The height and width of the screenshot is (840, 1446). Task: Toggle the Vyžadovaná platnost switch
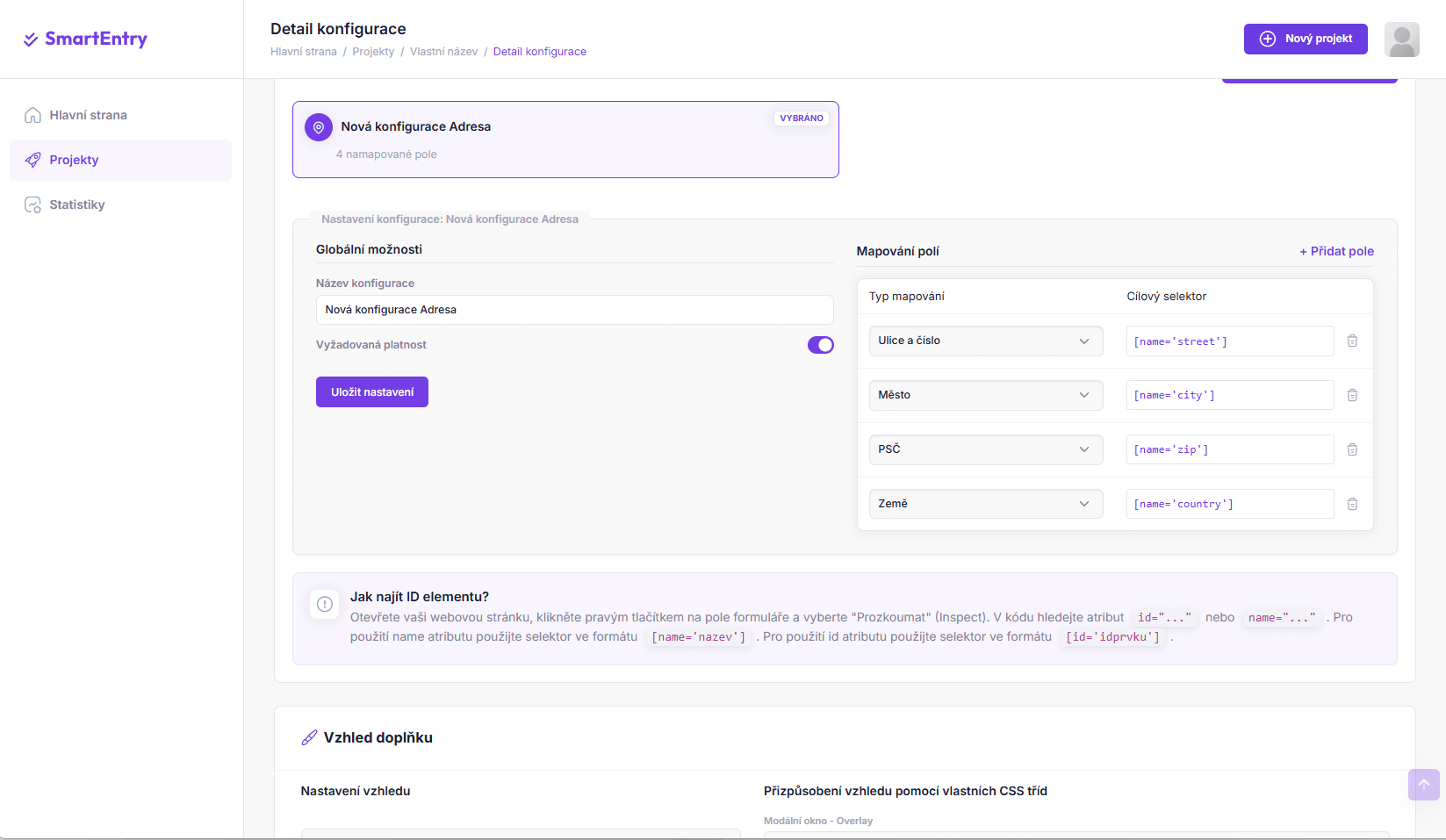tap(820, 345)
